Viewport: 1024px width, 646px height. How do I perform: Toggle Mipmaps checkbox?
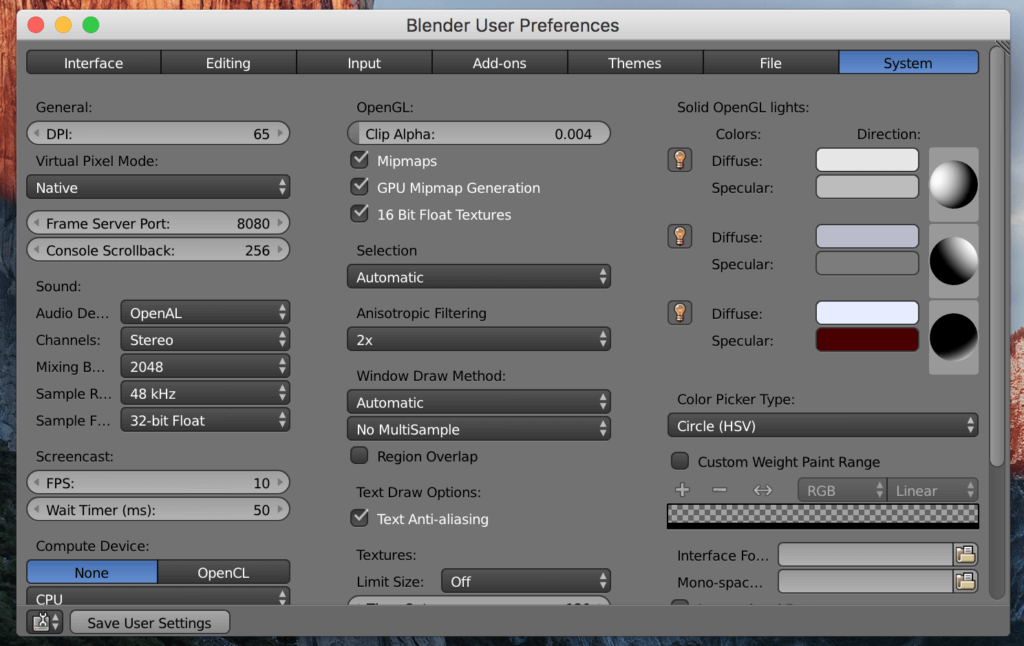[359, 159]
